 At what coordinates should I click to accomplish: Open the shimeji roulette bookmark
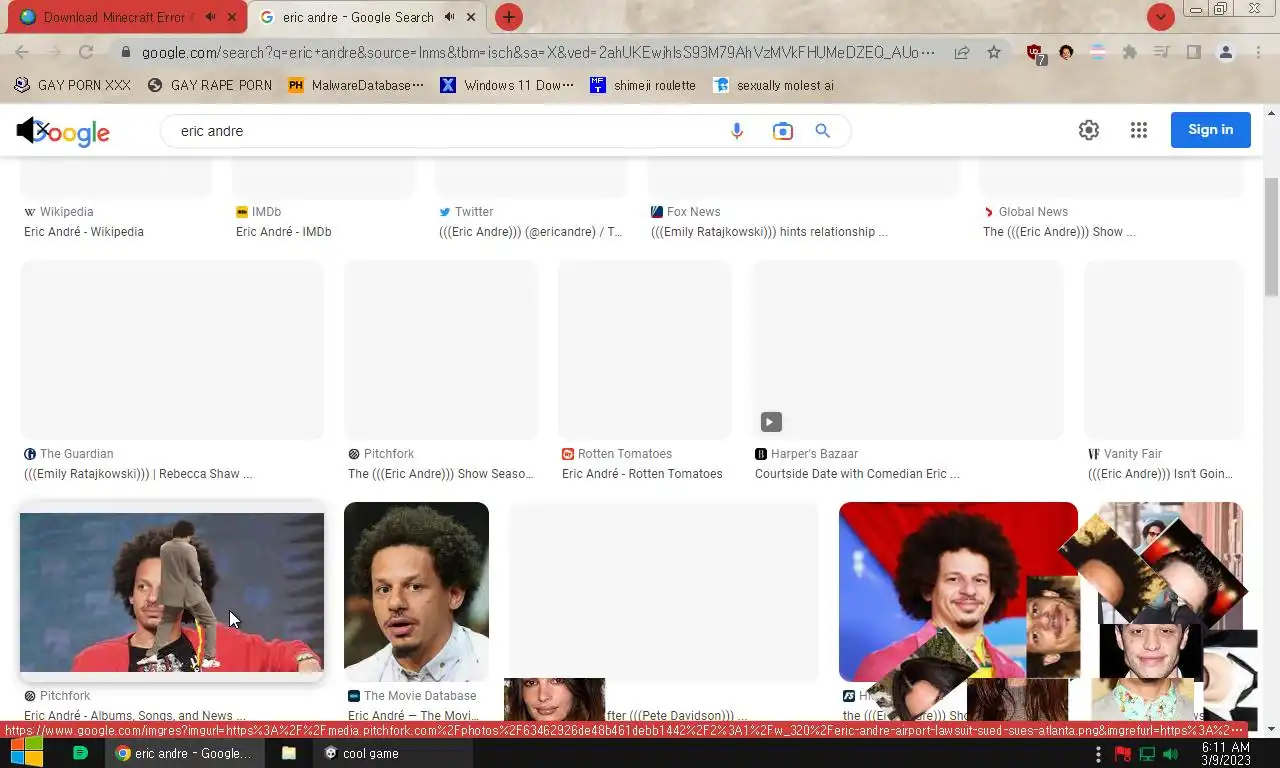click(x=643, y=85)
